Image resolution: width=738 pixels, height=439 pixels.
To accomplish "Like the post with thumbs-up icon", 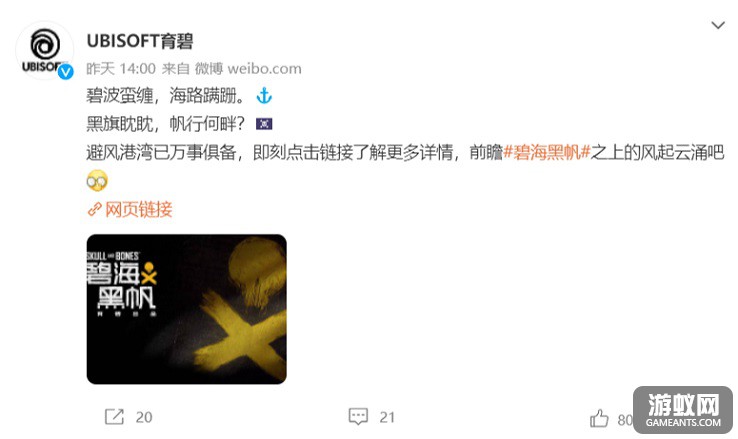I will coord(599,418).
